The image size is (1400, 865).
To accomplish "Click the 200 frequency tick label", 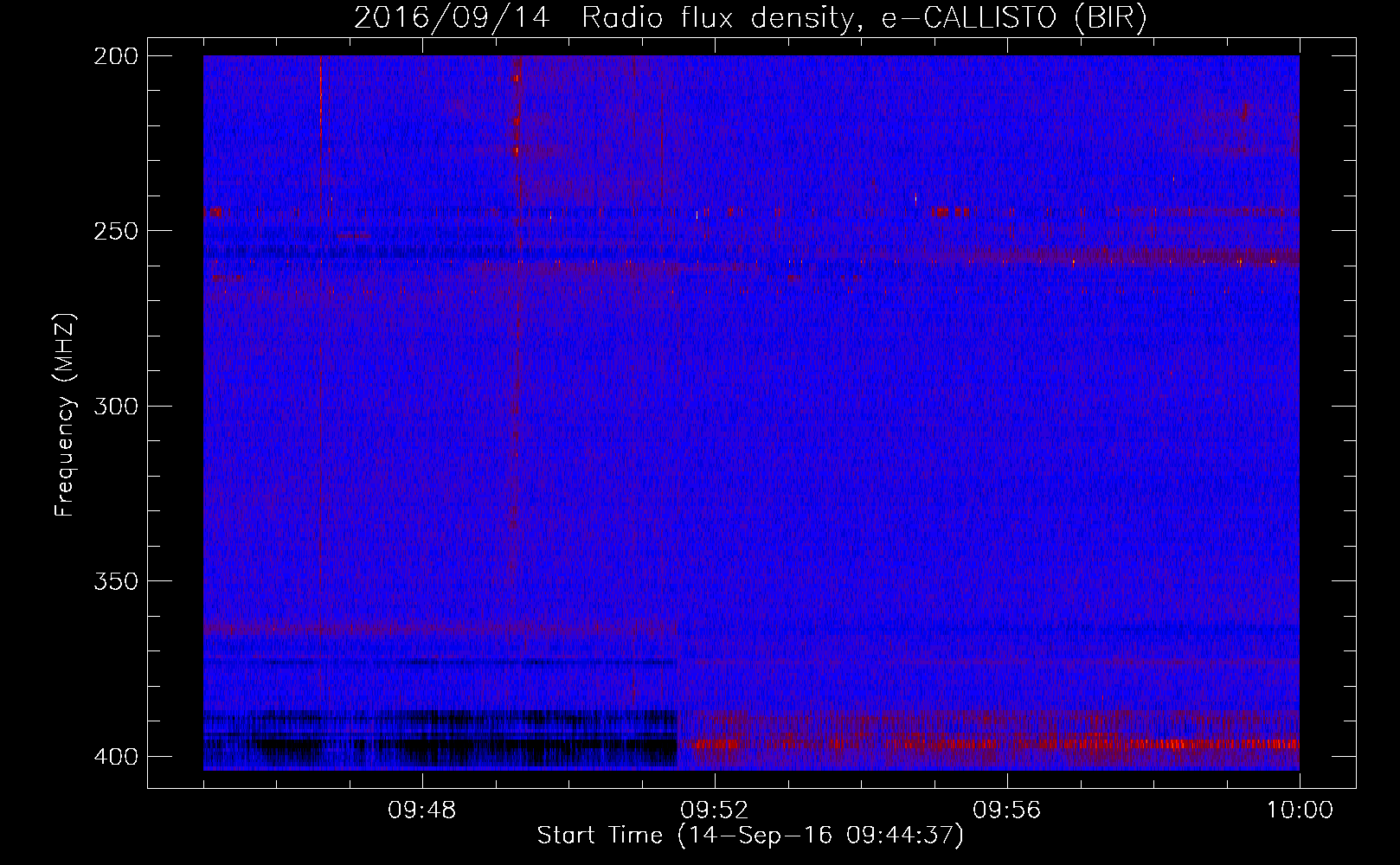I will pos(115,55).
